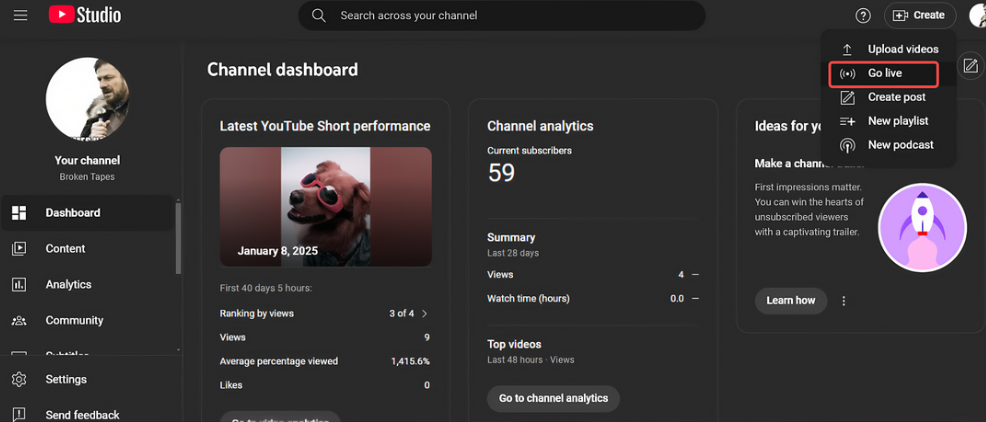This screenshot has height=422, width=986.
Task: Open the three-dot menu beside Learn how
Action: pos(844,301)
